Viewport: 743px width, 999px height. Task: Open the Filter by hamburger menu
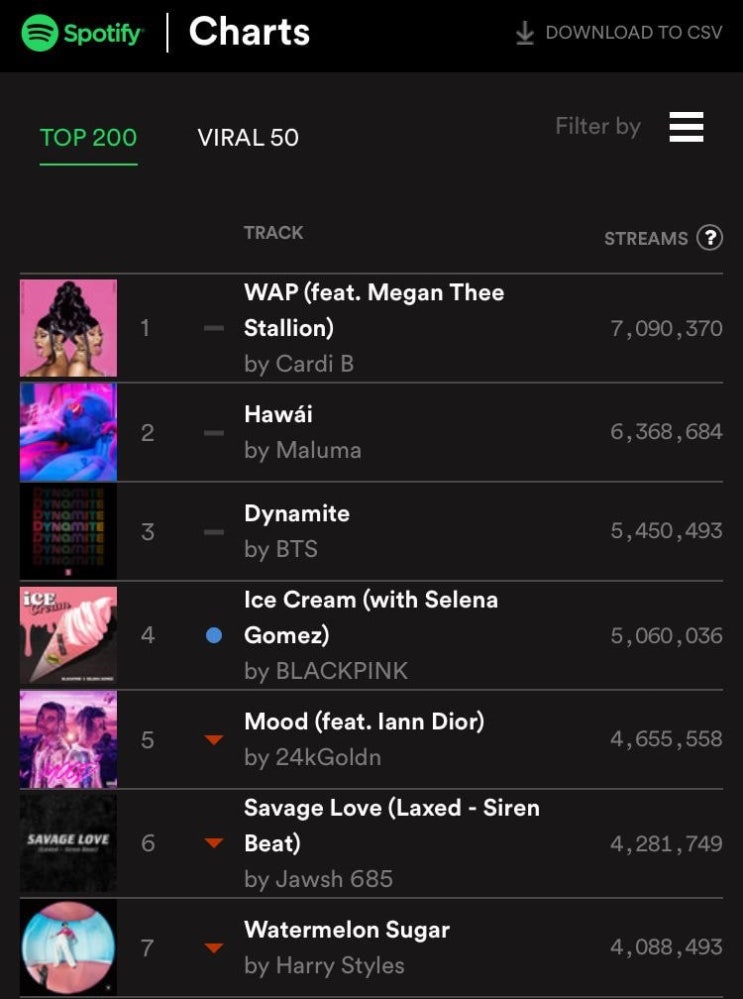686,127
